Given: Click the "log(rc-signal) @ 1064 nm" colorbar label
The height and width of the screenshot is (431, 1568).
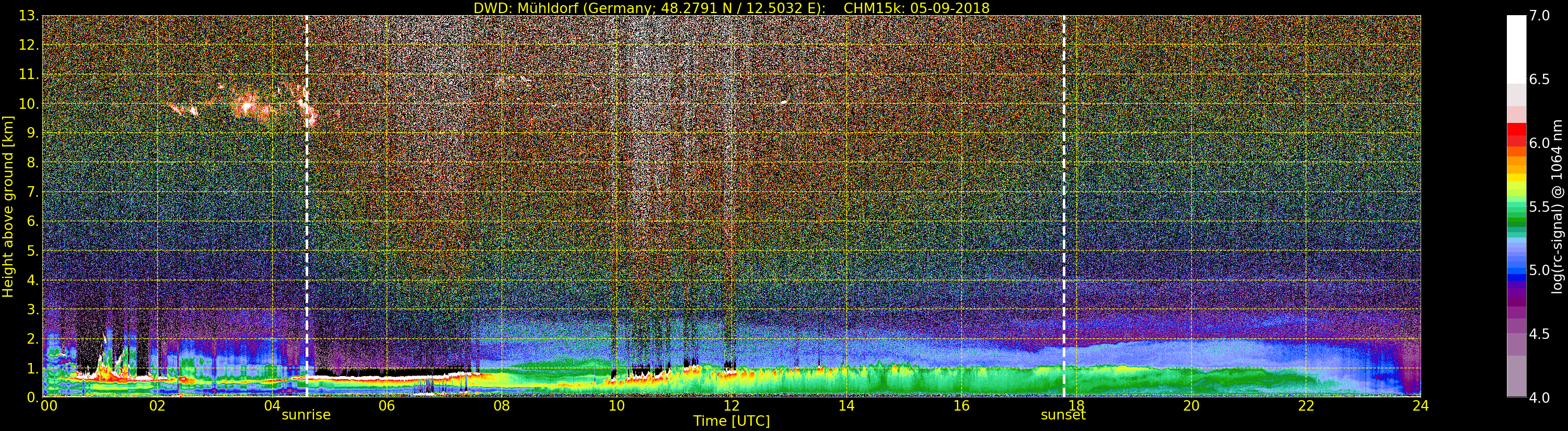Looking at the screenshot, I should coord(1558,207).
